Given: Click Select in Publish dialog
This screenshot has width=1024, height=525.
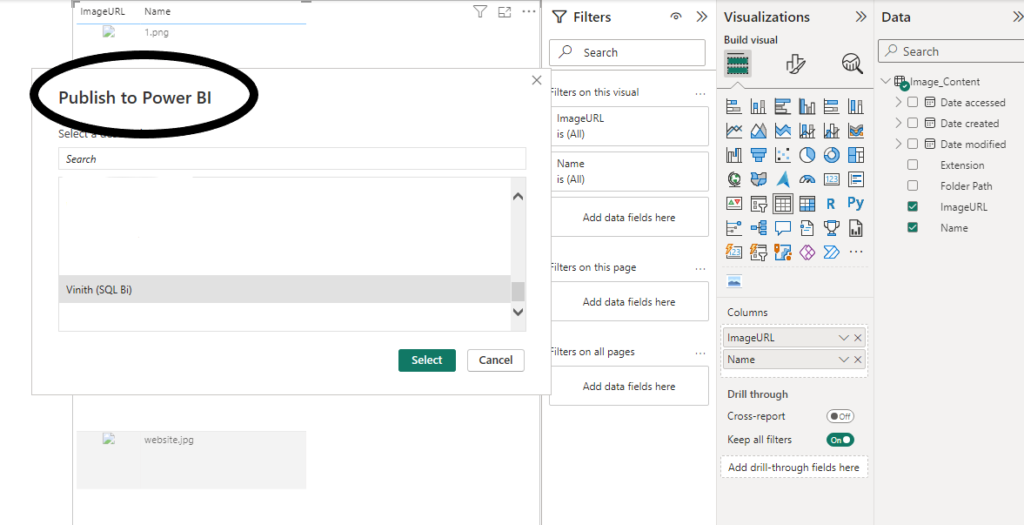Looking at the screenshot, I should 427,360.
